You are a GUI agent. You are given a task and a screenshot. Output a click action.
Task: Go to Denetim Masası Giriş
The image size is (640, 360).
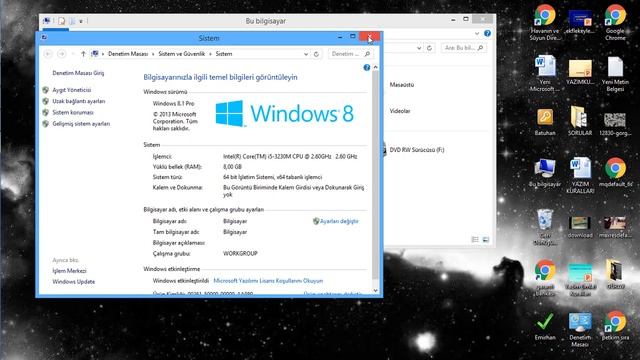tap(78, 73)
